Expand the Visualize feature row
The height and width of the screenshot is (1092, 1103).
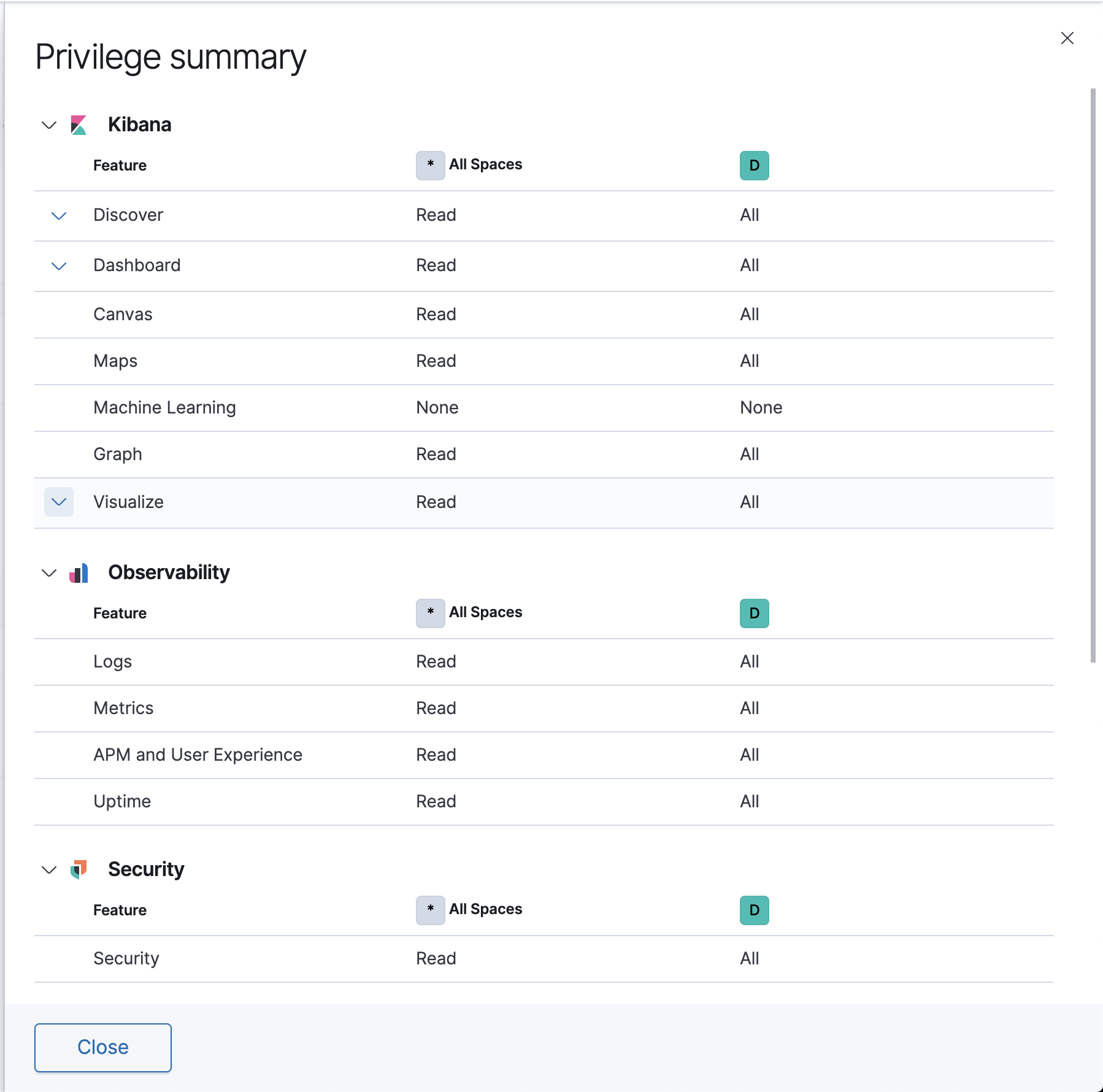click(x=59, y=502)
